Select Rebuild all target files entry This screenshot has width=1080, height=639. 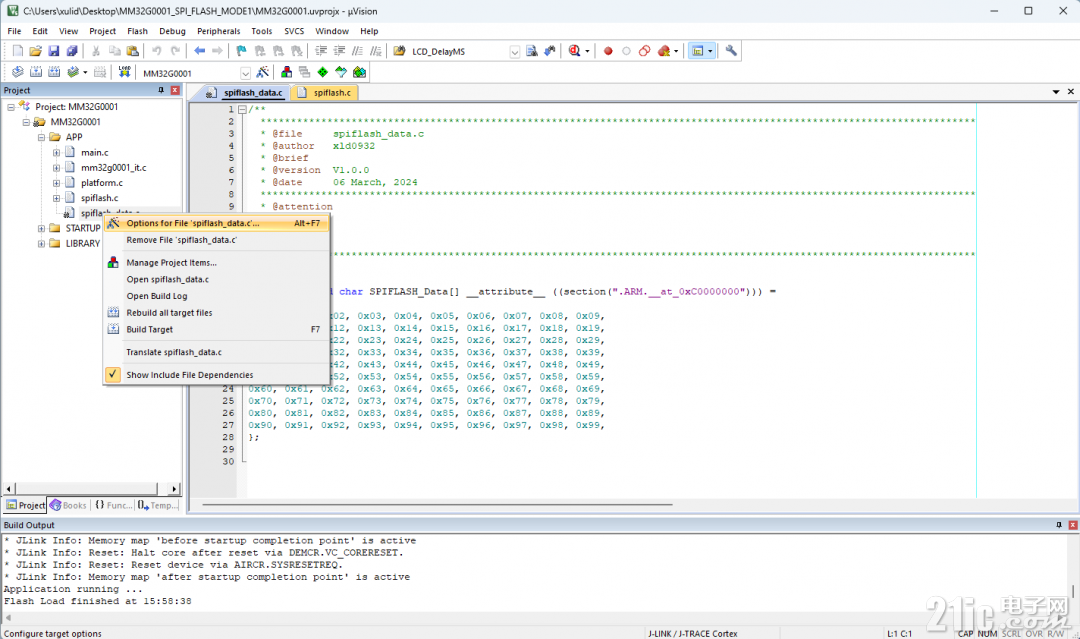[x=216, y=313]
